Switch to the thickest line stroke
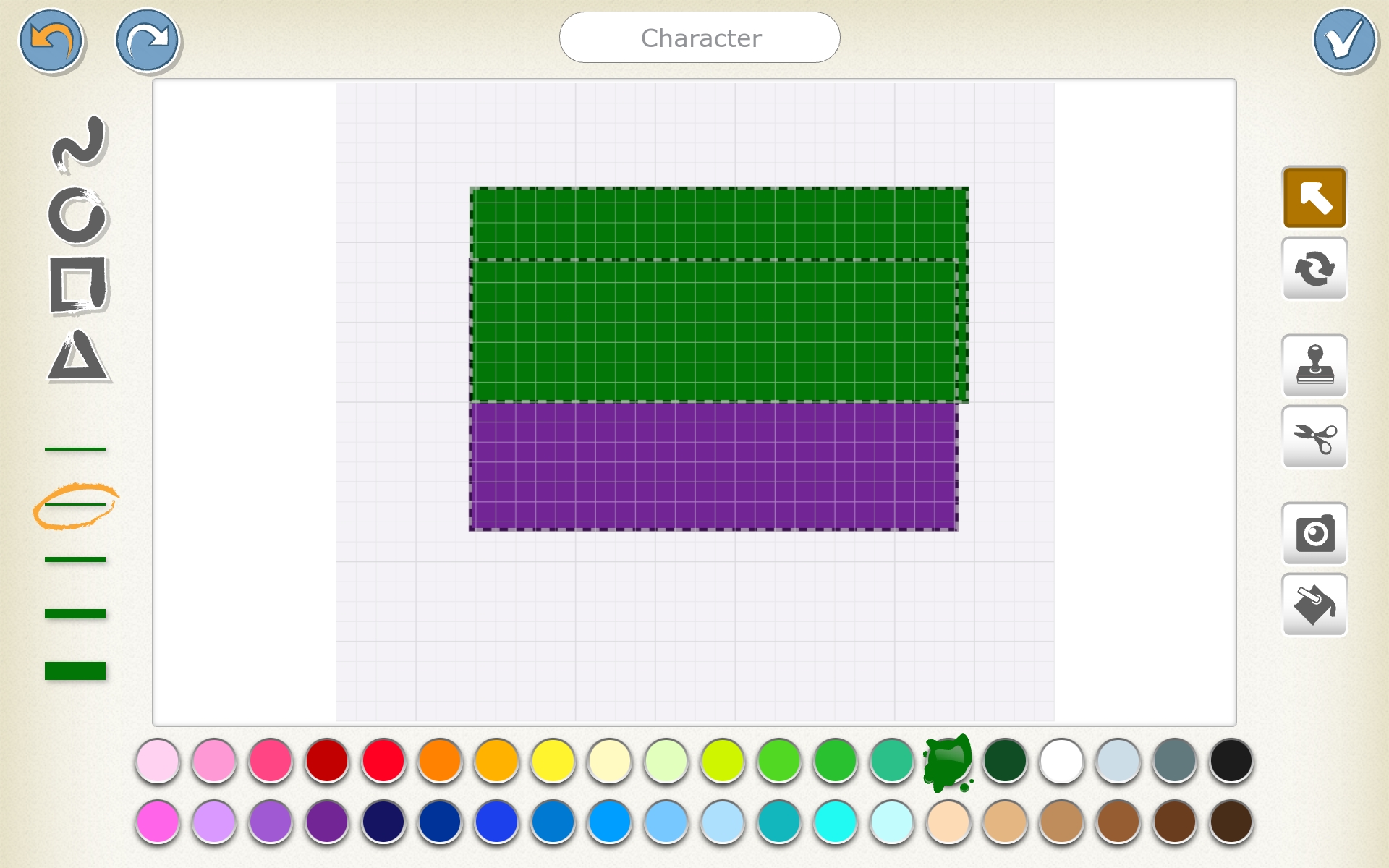 [x=76, y=671]
